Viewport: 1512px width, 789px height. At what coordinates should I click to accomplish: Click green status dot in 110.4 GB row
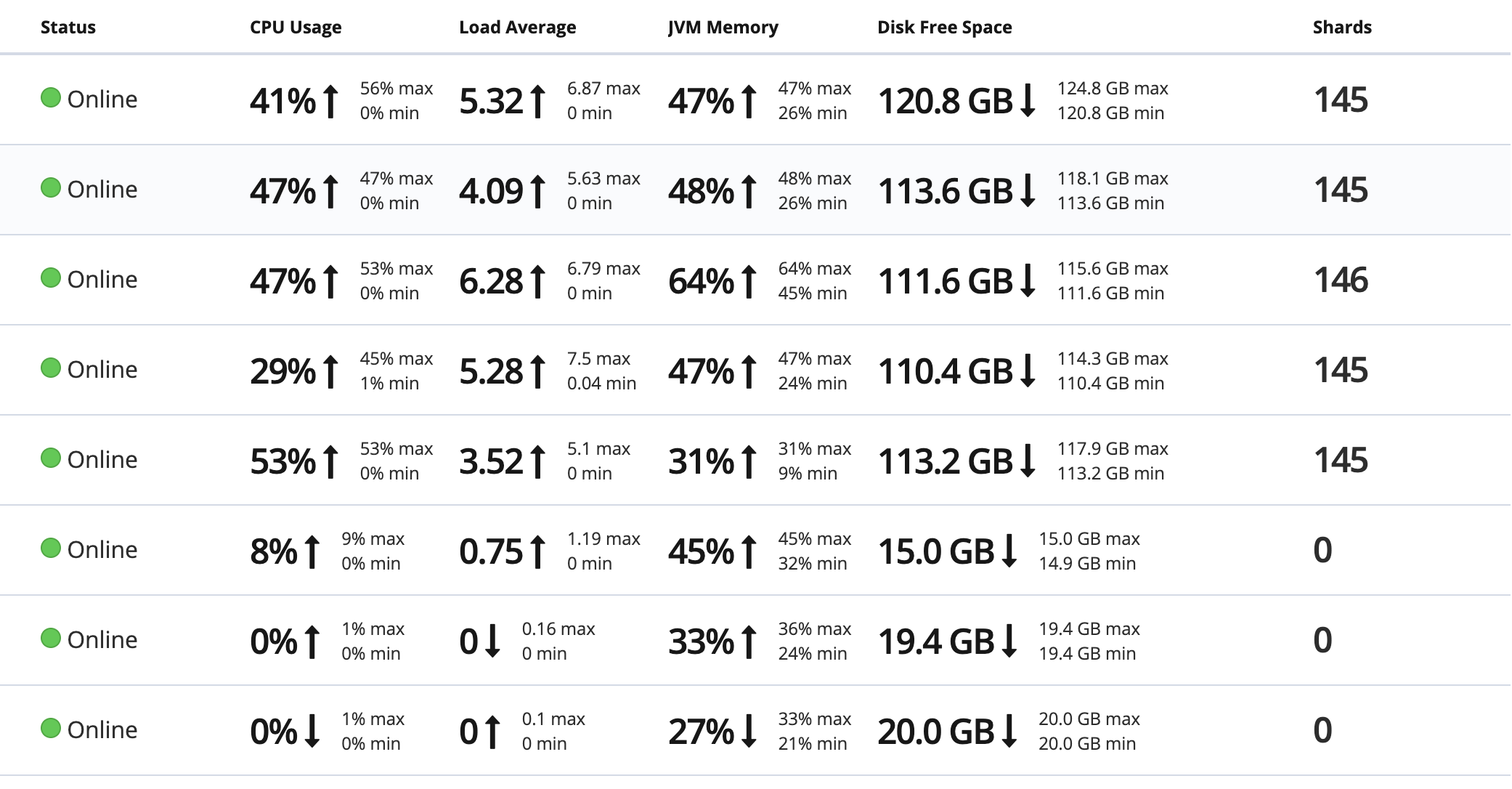(51, 368)
